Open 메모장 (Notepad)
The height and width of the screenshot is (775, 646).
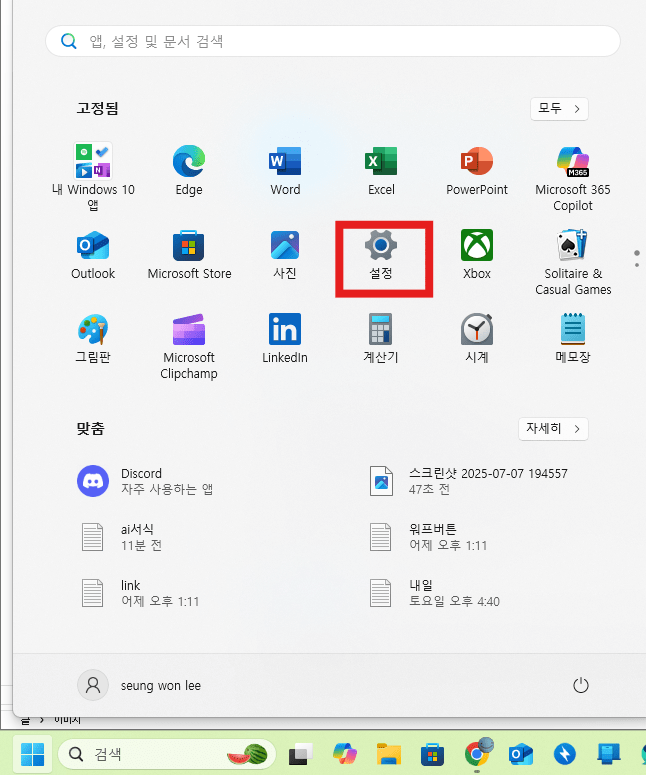pyautogui.click(x=573, y=339)
